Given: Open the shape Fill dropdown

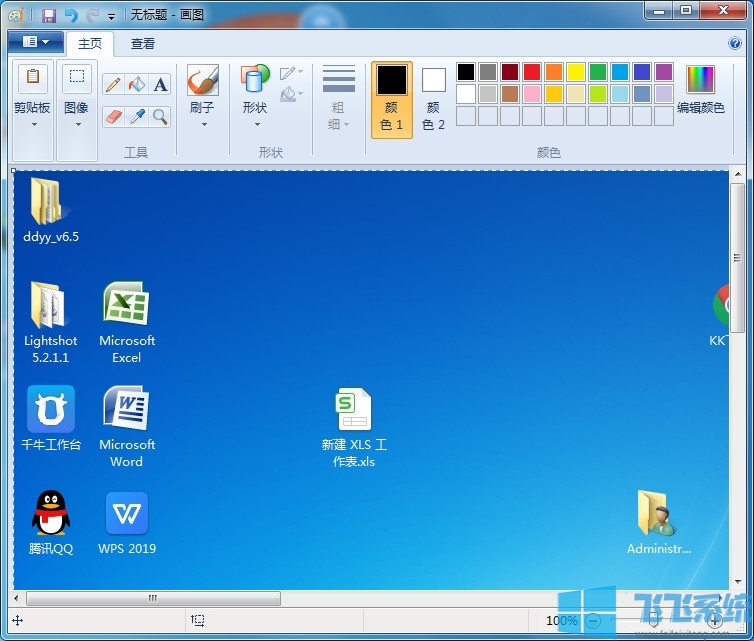Looking at the screenshot, I should (x=291, y=94).
